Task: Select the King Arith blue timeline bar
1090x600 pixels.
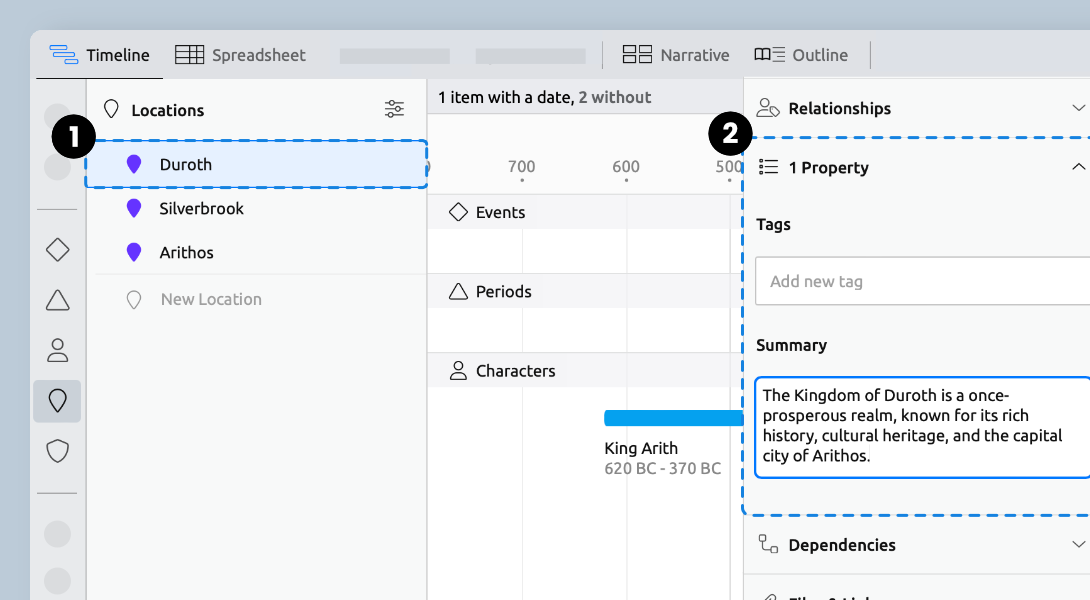Action: [674, 418]
